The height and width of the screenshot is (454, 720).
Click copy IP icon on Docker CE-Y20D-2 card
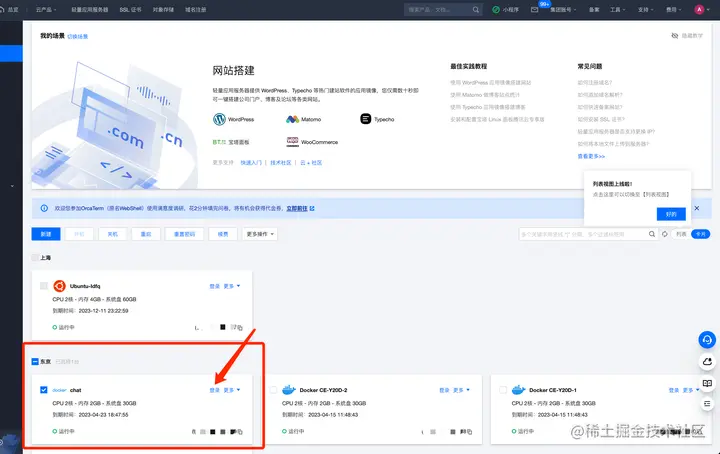point(469,432)
